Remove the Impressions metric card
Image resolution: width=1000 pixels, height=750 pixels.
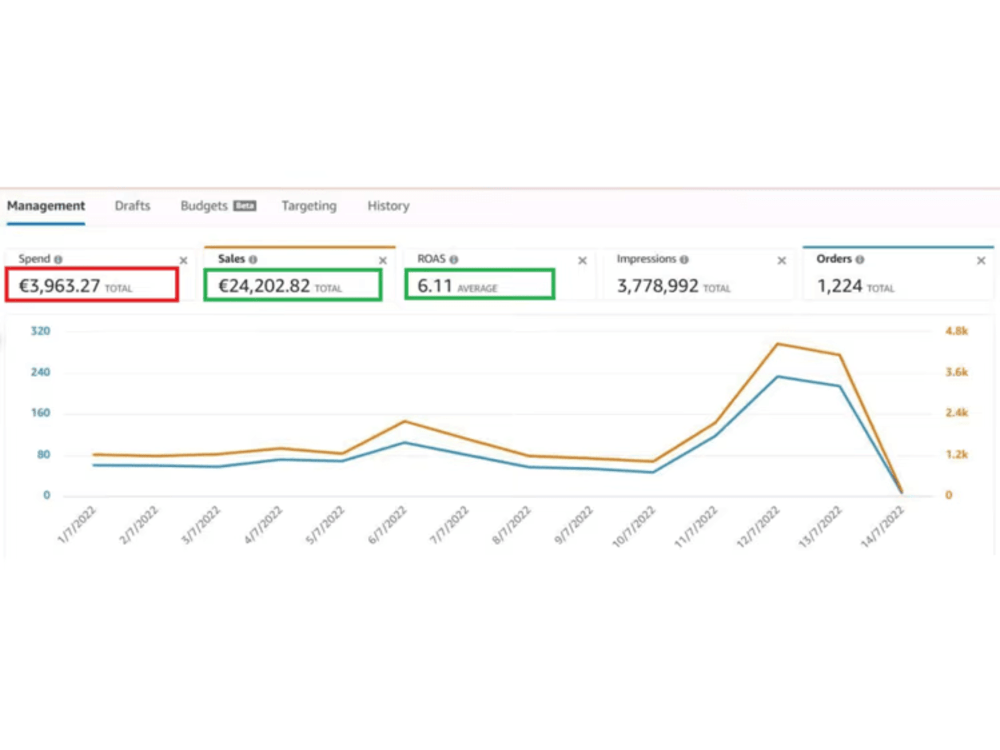click(782, 261)
